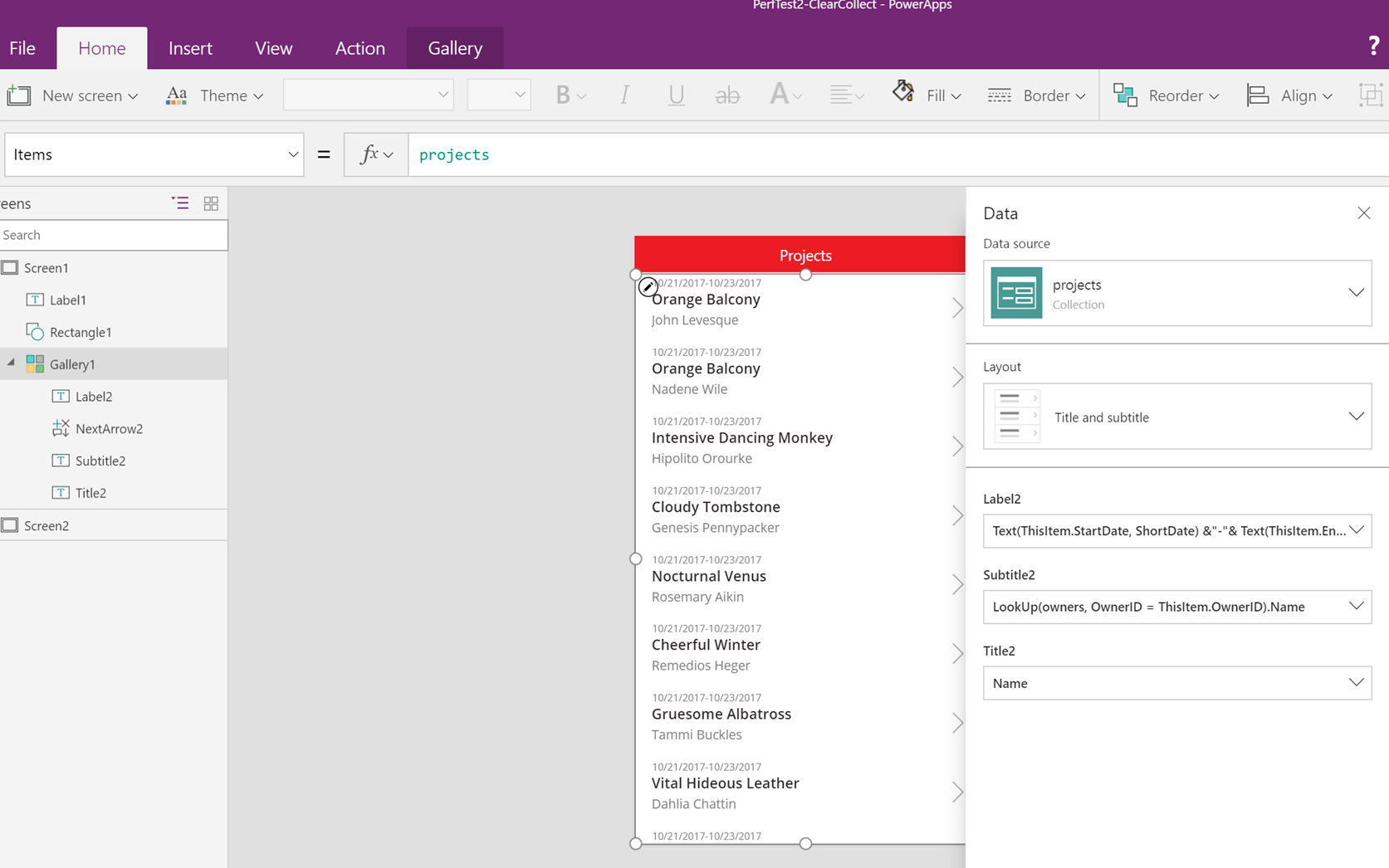Open the Border settings
This screenshot has width=1389, height=868.
click(x=1035, y=95)
